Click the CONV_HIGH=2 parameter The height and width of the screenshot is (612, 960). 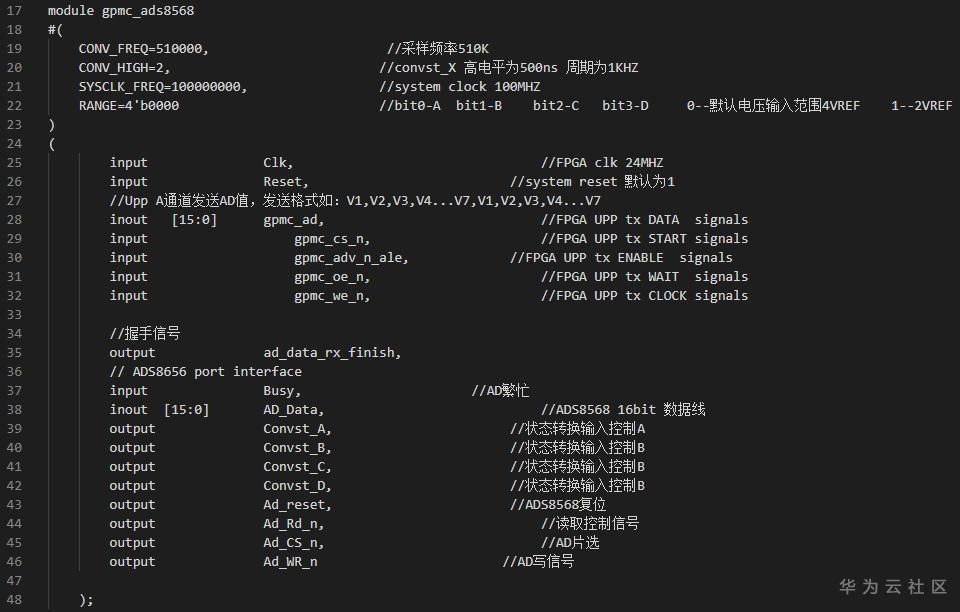124,68
